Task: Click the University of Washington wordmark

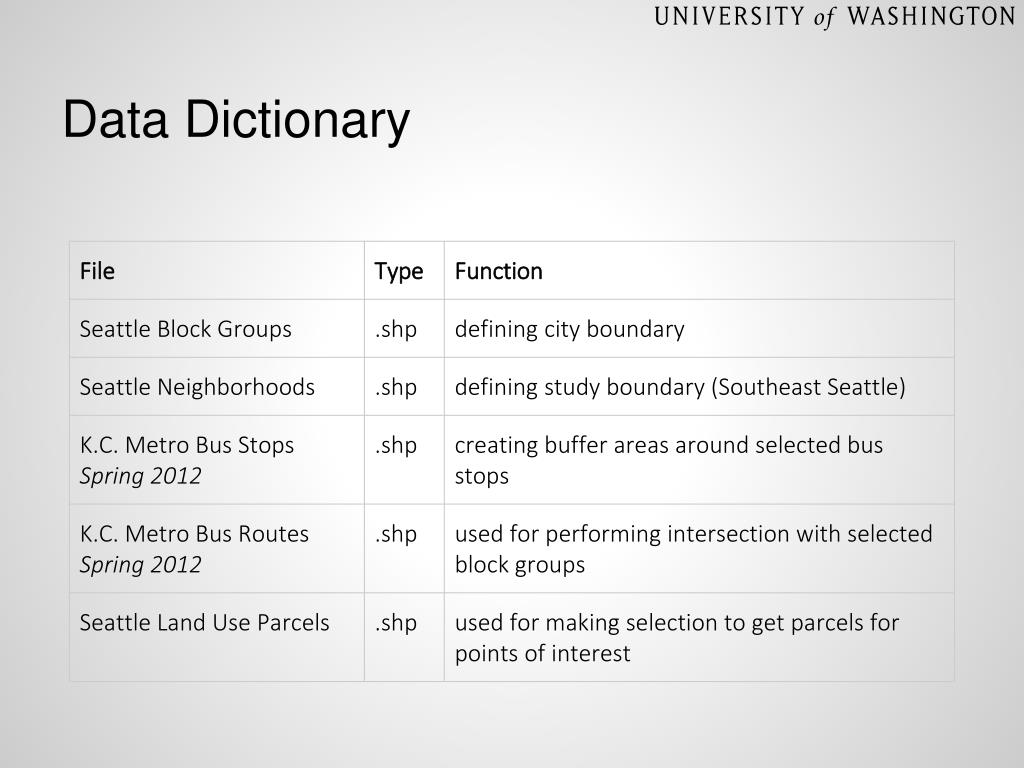Action: click(835, 17)
